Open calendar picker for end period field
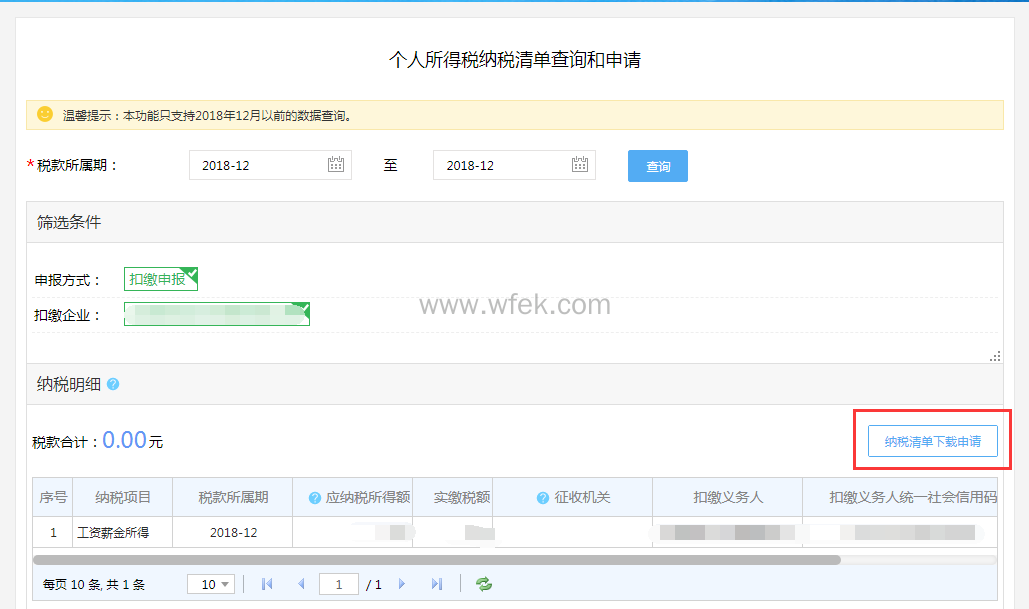Screen dimensions: 1029x609 580,165
